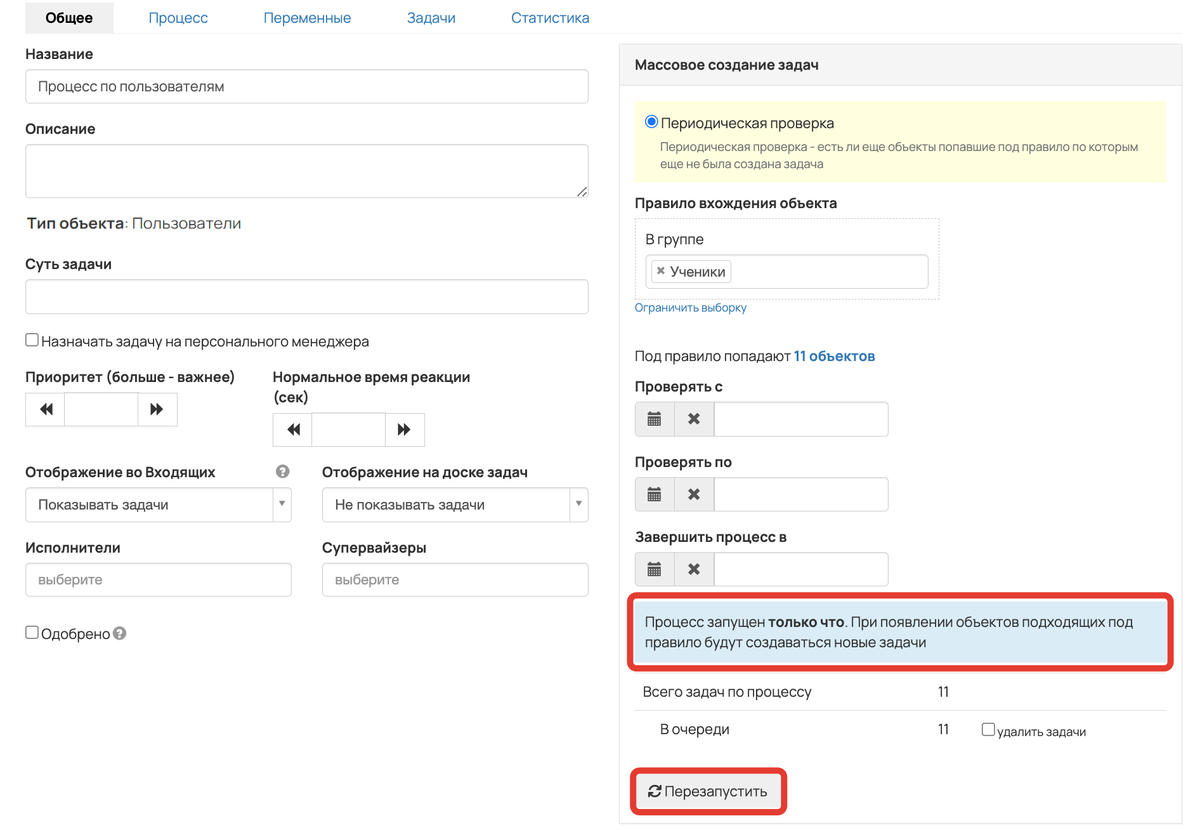This screenshot has height=830, width=1200.
Task: Click the Суть задачи input field
Action: point(307,297)
